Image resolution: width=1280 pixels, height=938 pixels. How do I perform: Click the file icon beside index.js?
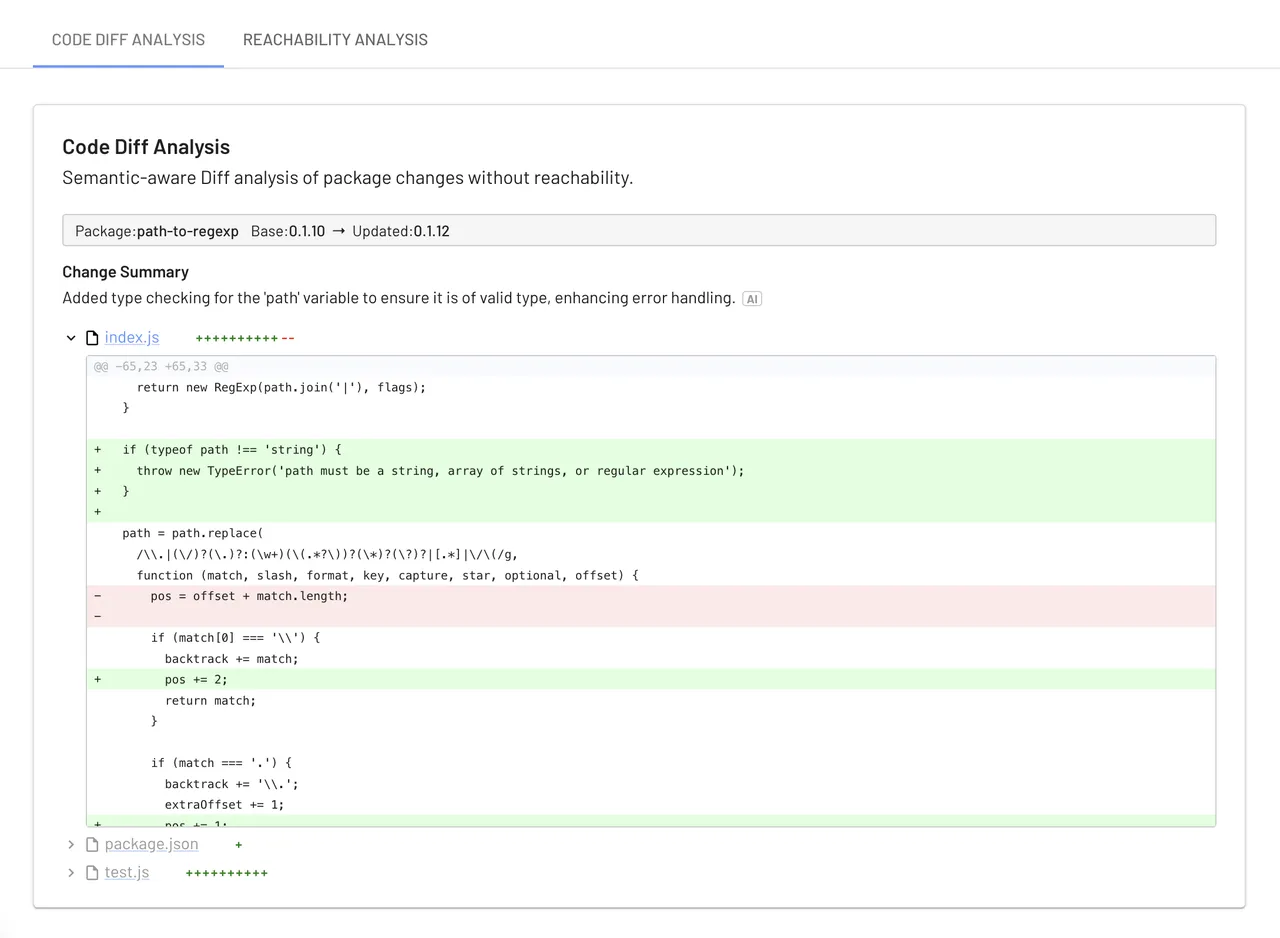[x=92, y=338]
